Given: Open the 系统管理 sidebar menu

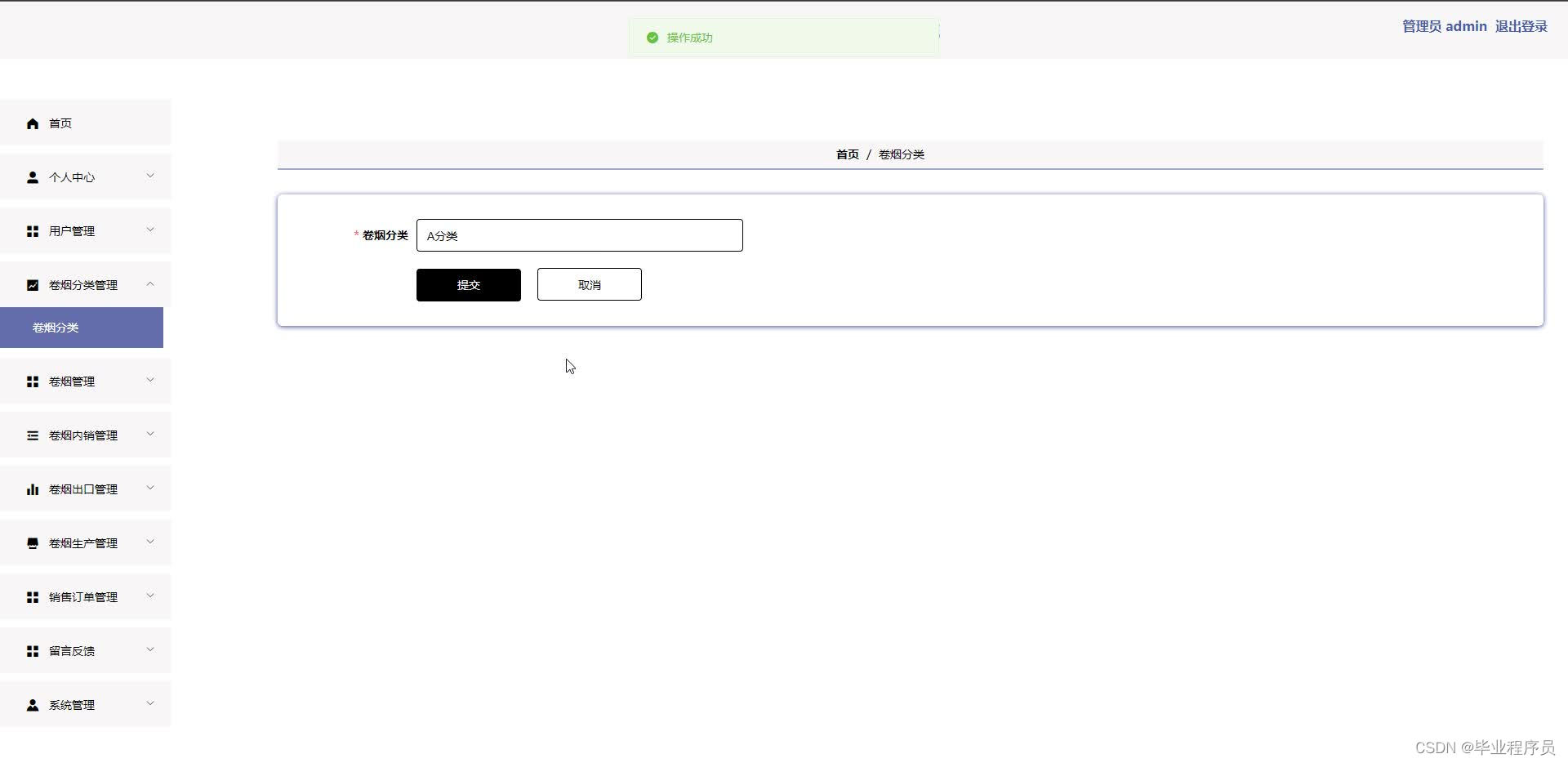Looking at the screenshot, I should (x=85, y=704).
